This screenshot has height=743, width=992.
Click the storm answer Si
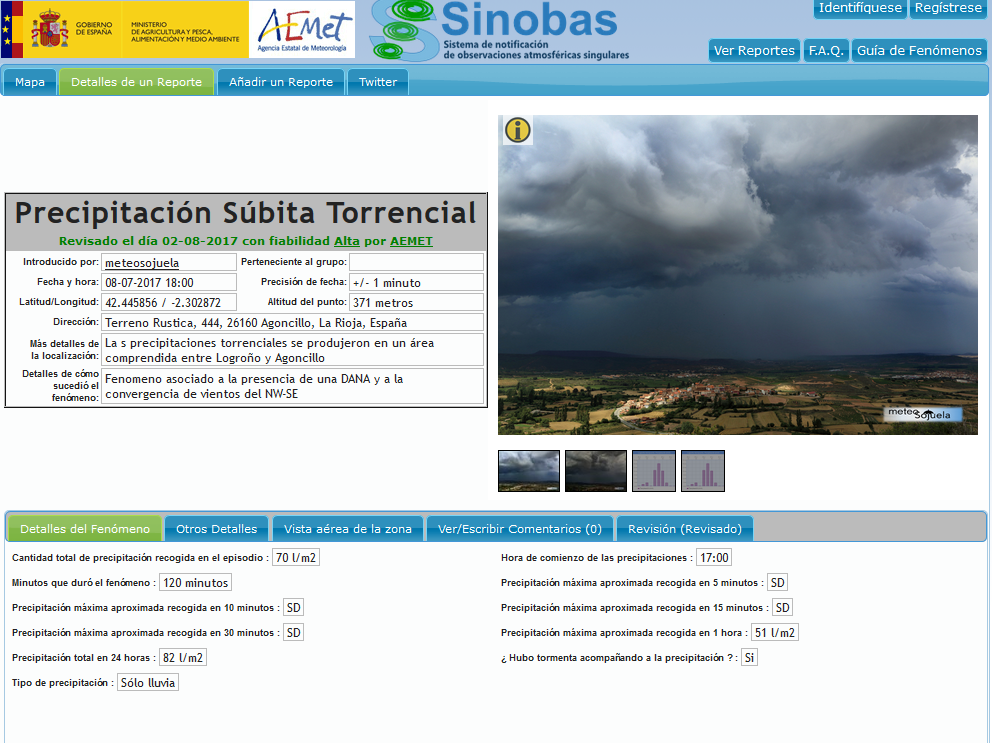[x=749, y=658]
